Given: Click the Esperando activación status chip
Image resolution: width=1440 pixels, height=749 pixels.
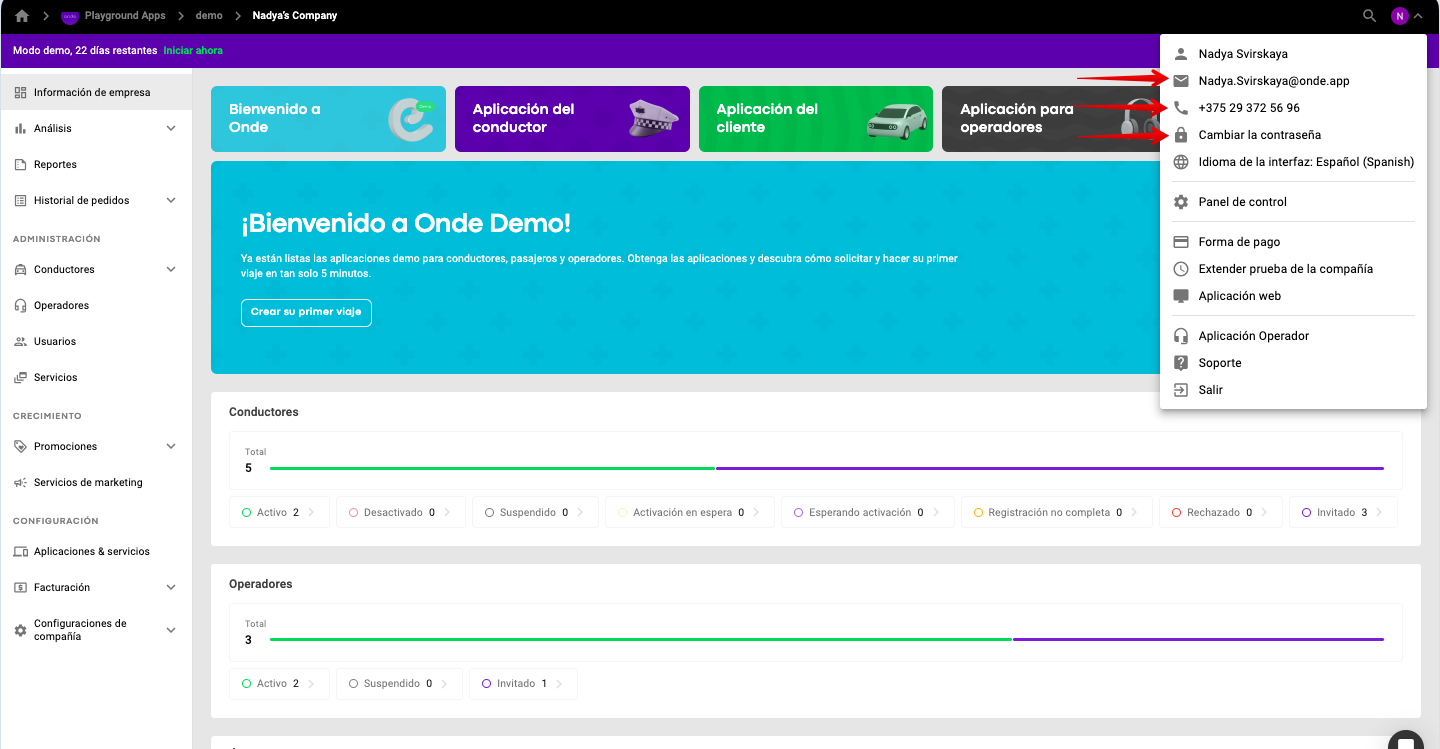Looking at the screenshot, I should 868,513.
